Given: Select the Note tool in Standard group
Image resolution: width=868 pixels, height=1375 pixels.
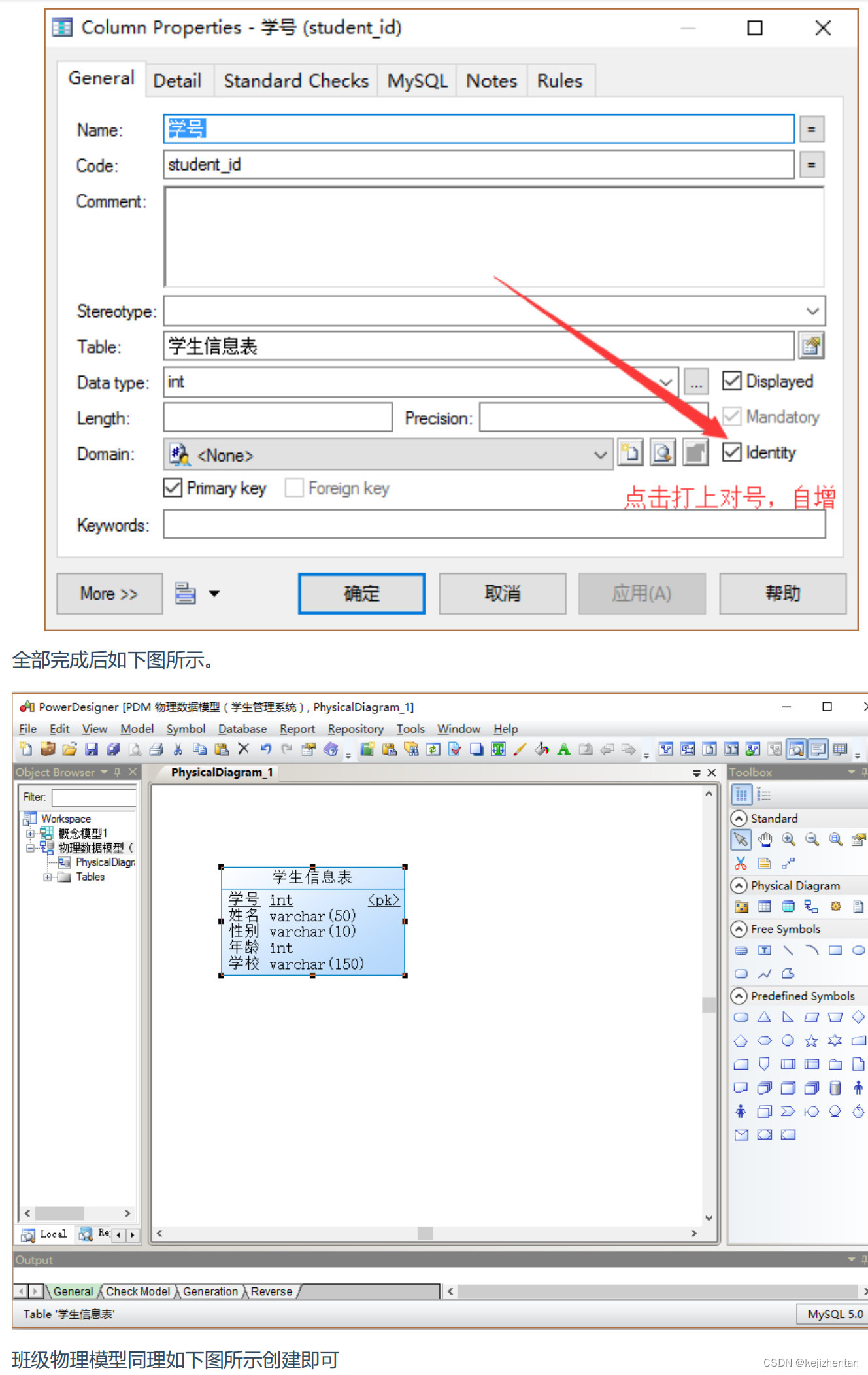Looking at the screenshot, I should [x=765, y=863].
